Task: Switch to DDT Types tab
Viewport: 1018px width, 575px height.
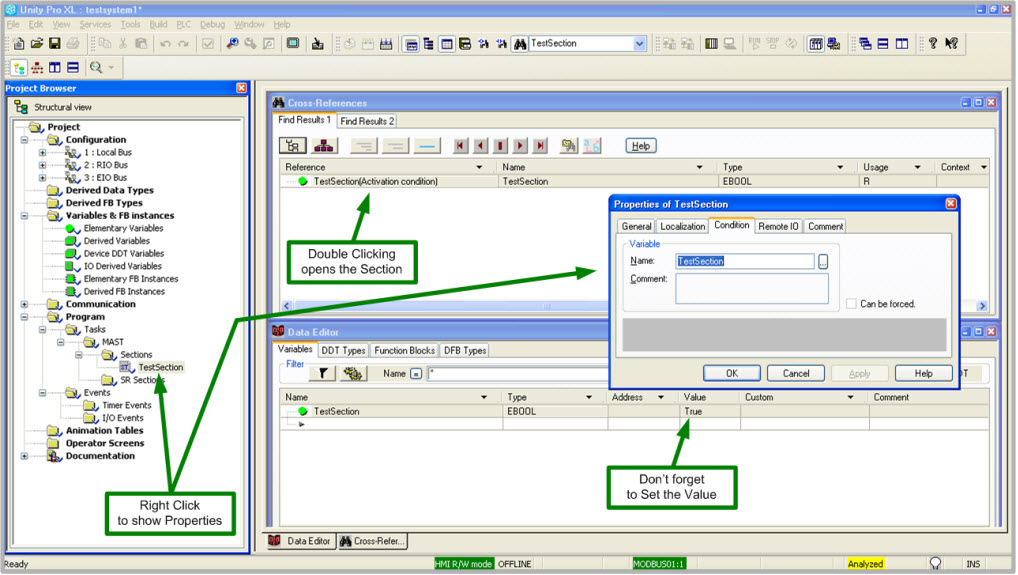Action: pos(343,350)
